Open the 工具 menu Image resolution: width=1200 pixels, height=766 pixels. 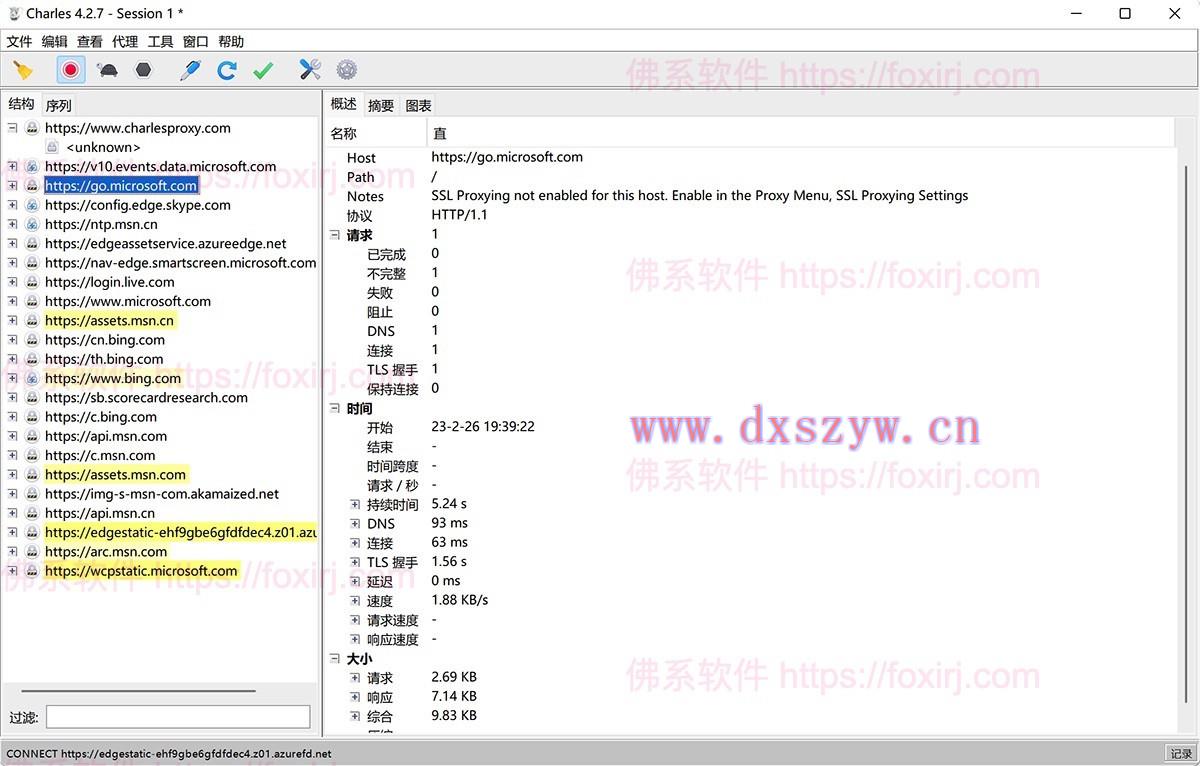(x=160, y=42)
